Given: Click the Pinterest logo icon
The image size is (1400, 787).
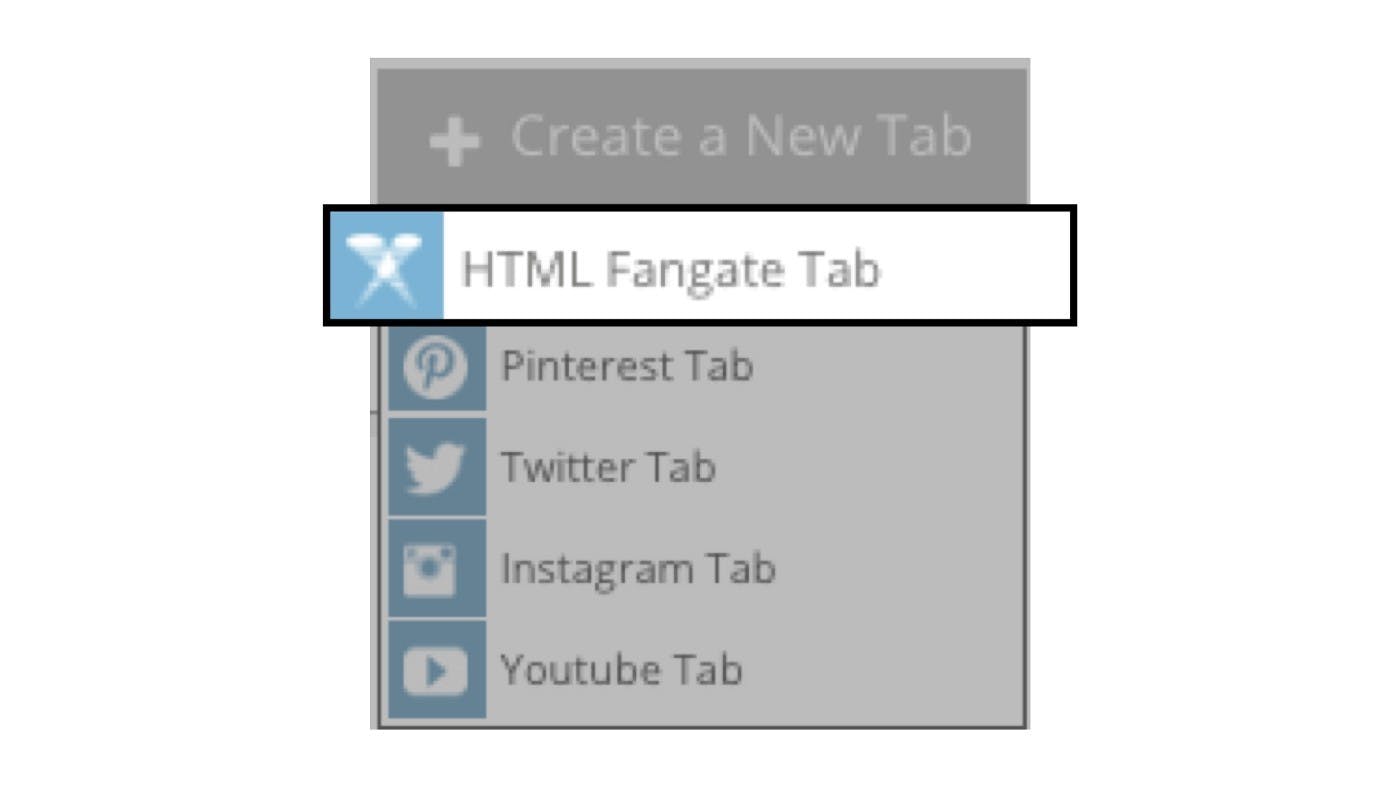Looking at the screenshot, I should tap(436, 367).
